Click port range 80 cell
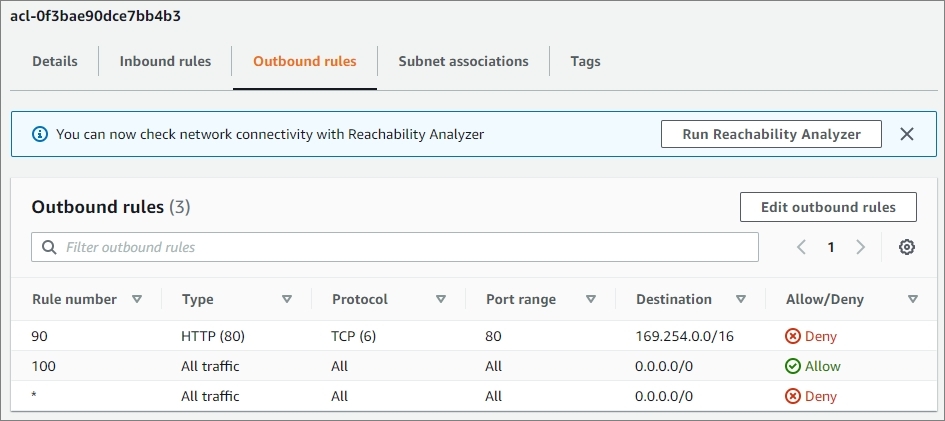 pyautogui.click(x=493, y=336)
